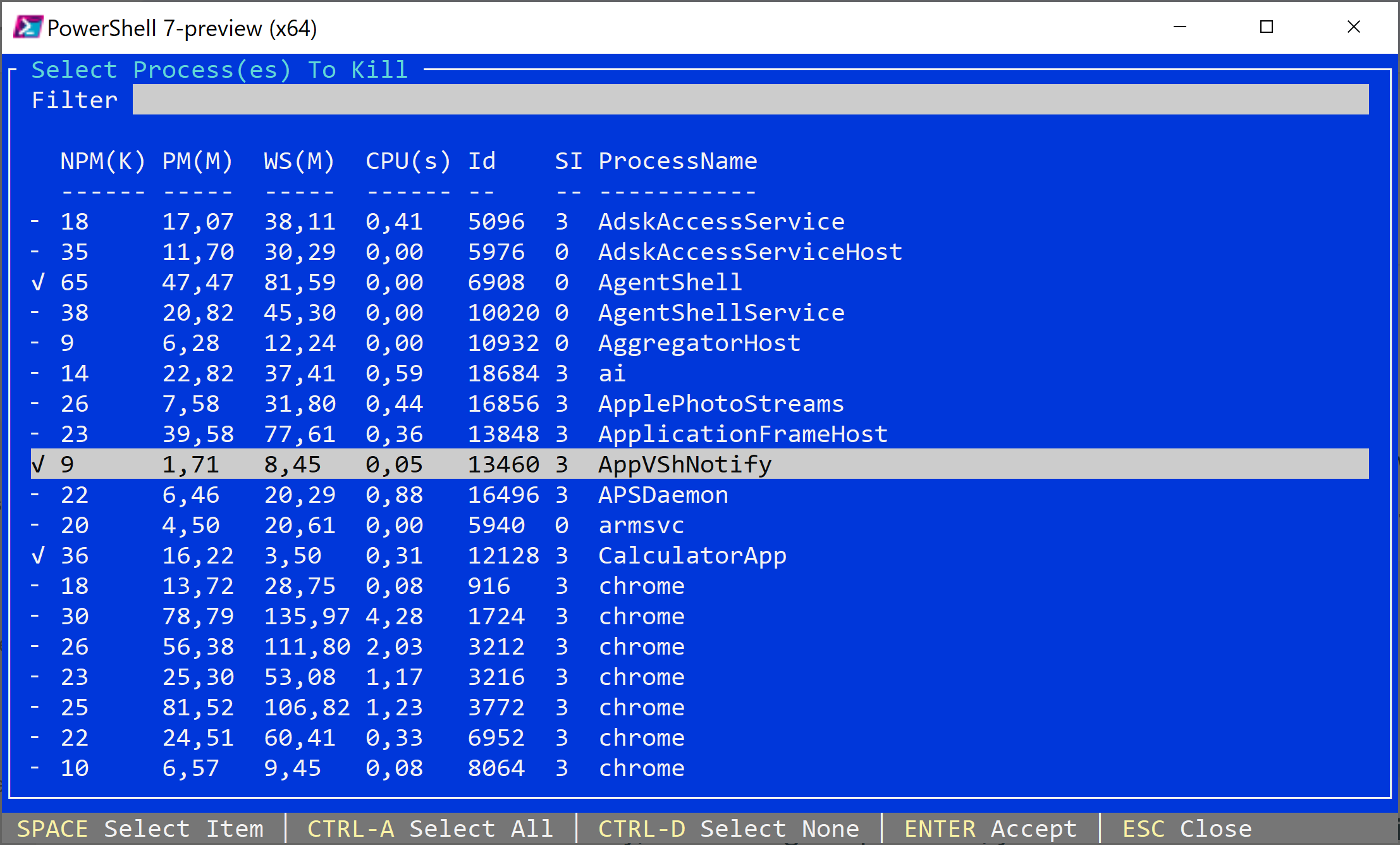Toggle selection mark for ai process row
Image resolution: width=1400 pixels, height=845 pixels.
(x=35, y=374)
